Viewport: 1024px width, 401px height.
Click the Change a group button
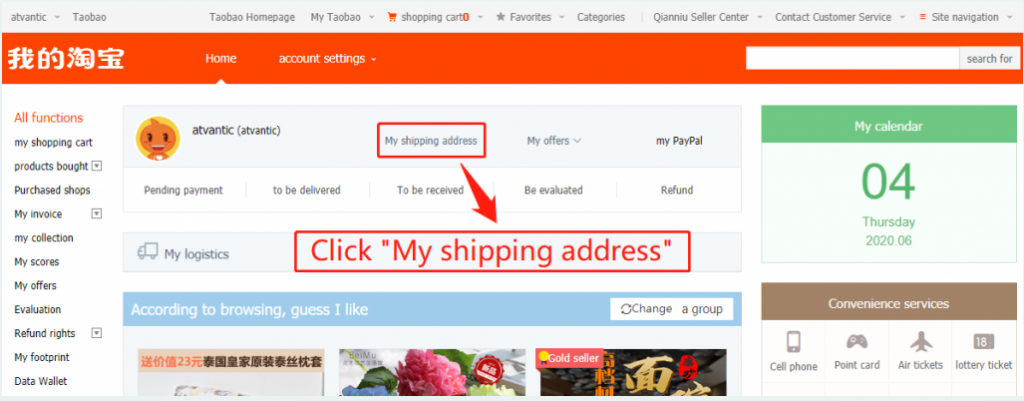point(671,309)
